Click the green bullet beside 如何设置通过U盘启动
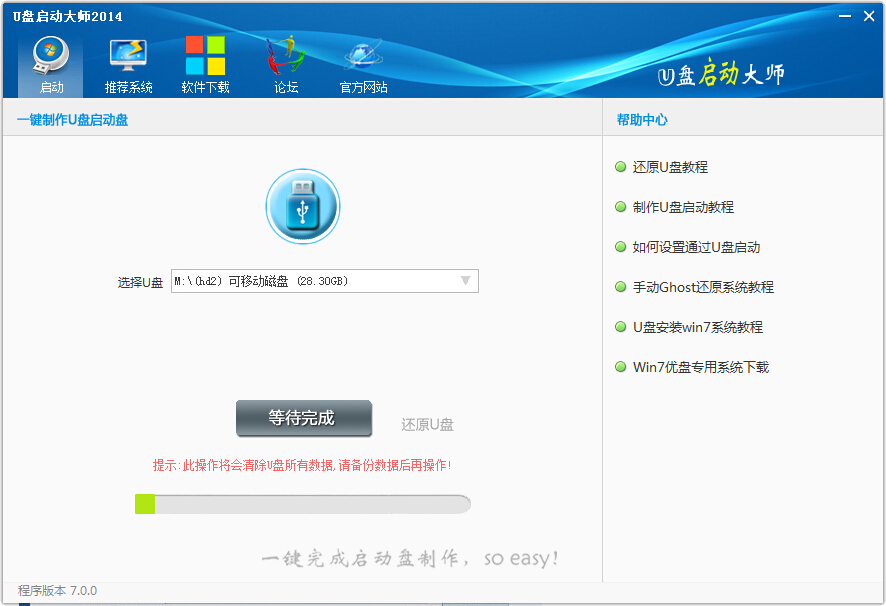The height and width of the screenshot is (606, 886). pyautogui.click(x=620, y=247)
